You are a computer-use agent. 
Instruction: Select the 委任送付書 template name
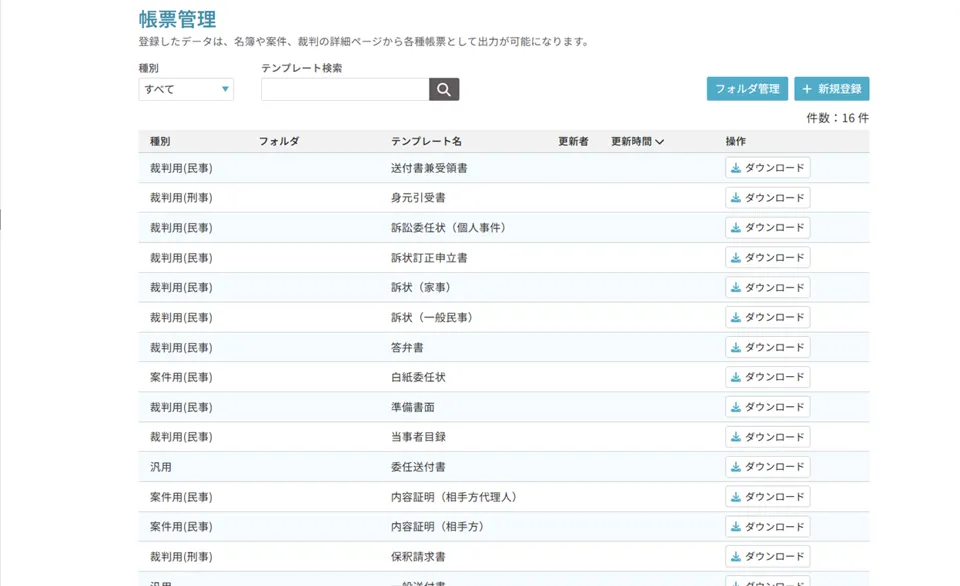pyautogui.click(x=418, y=467)
